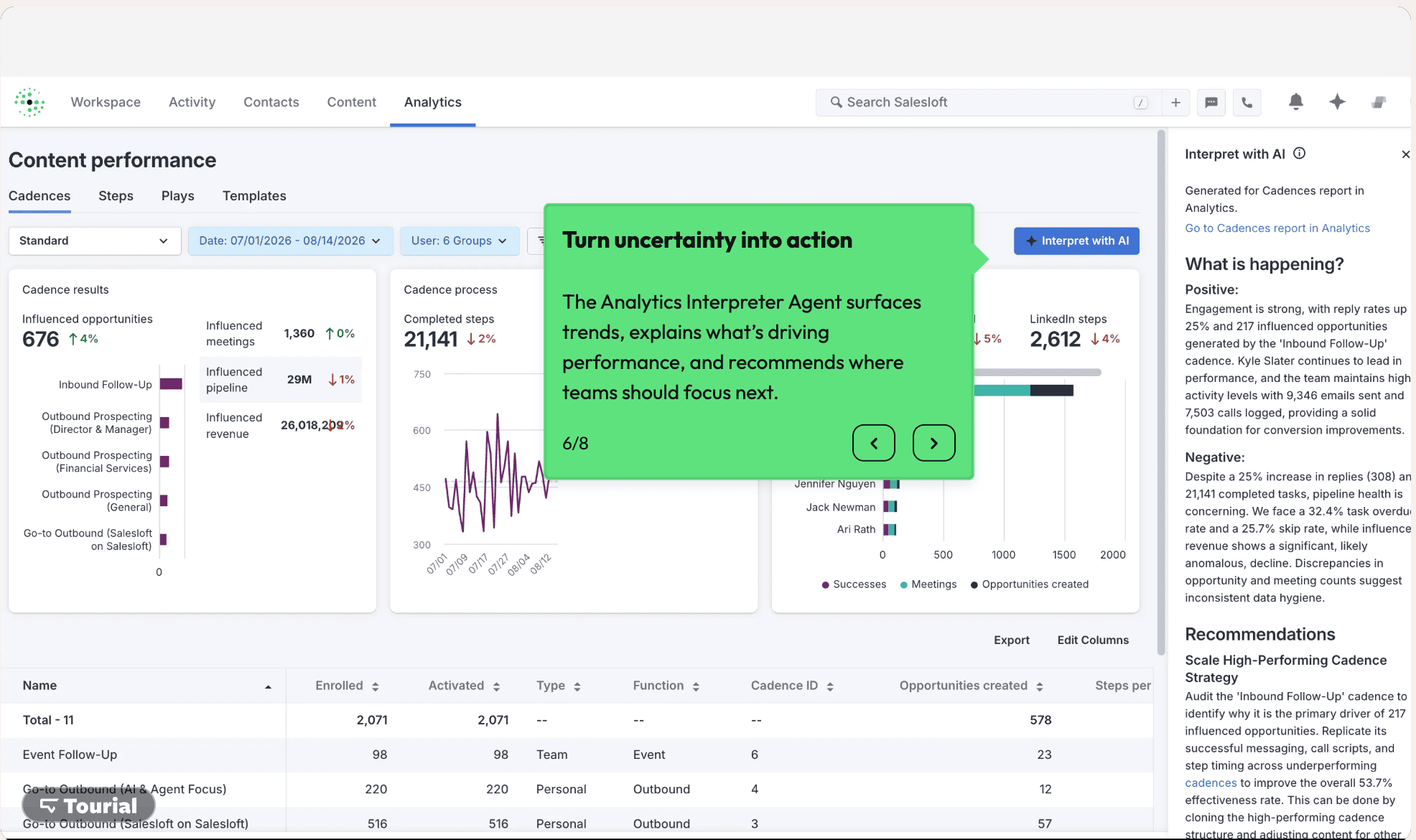Screen dimensions: 1416x840
Task: Click search magnifier icon in Search Salesloft
Action: [836, 102]
